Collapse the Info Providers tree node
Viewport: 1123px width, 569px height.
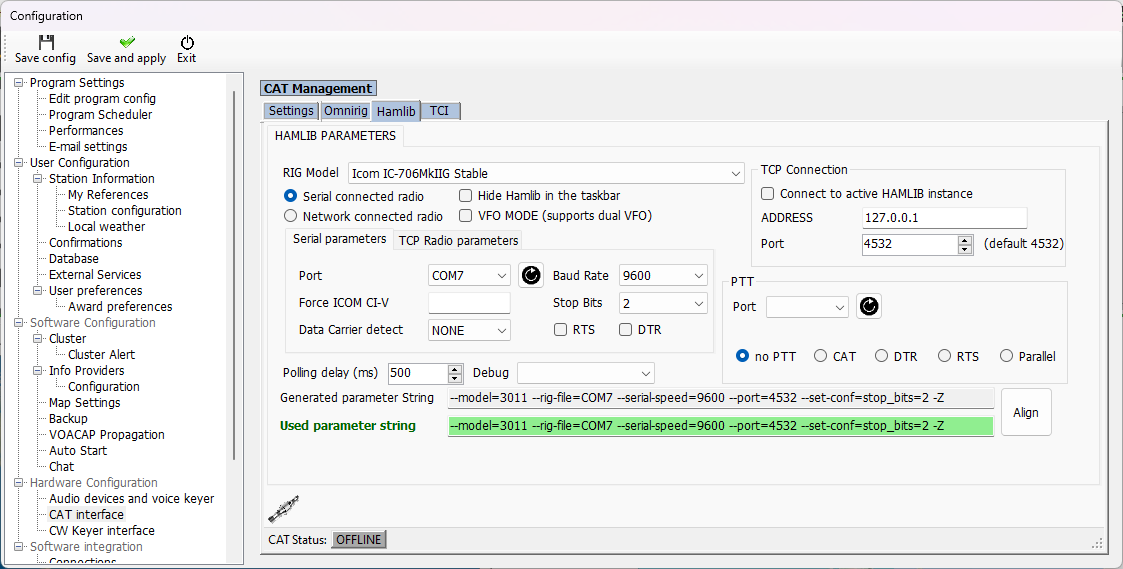[x=38, y=370]
